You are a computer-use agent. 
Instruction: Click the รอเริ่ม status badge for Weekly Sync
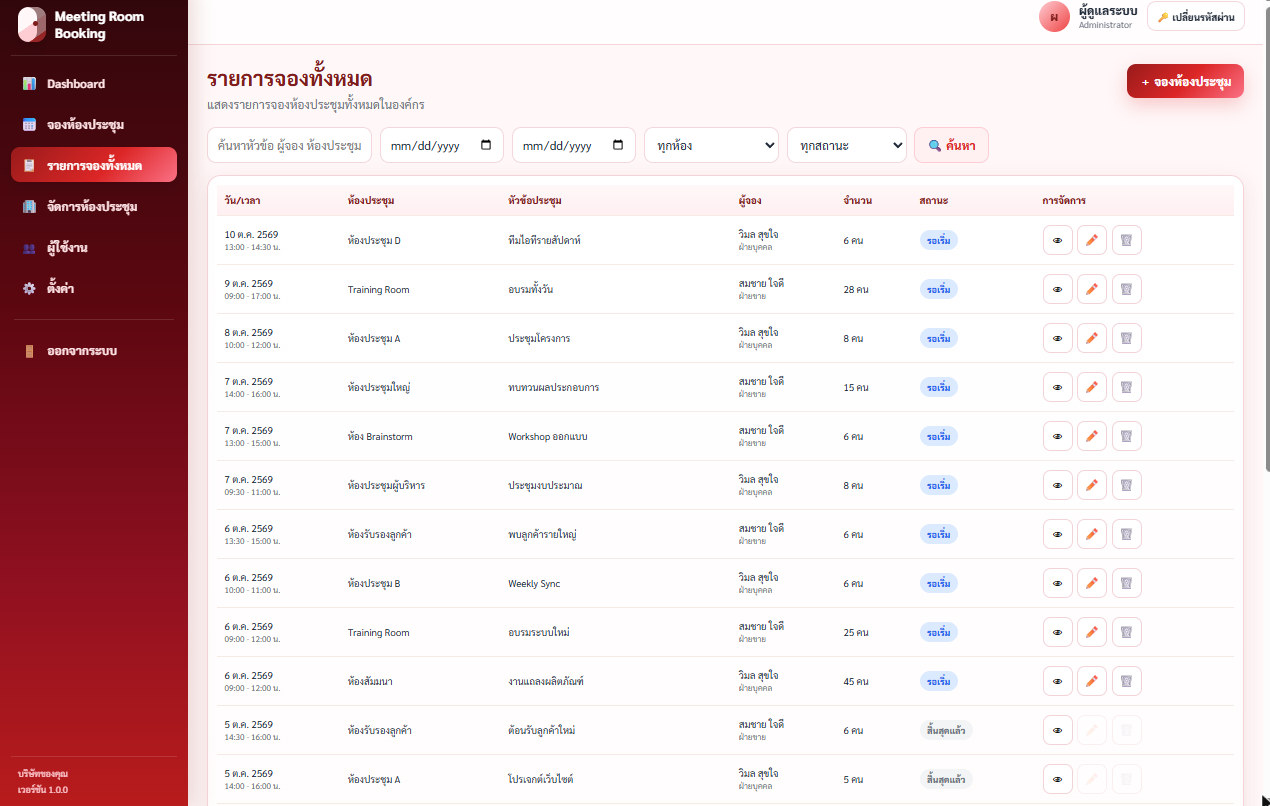pyautogui.click(x=938, y=583)
